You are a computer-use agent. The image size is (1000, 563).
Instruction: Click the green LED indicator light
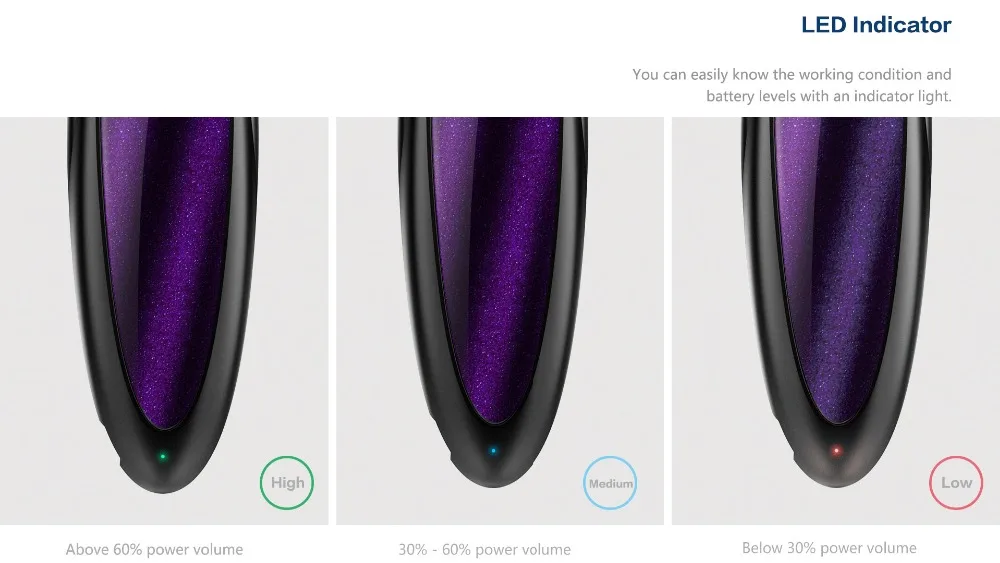pos(163,457)
